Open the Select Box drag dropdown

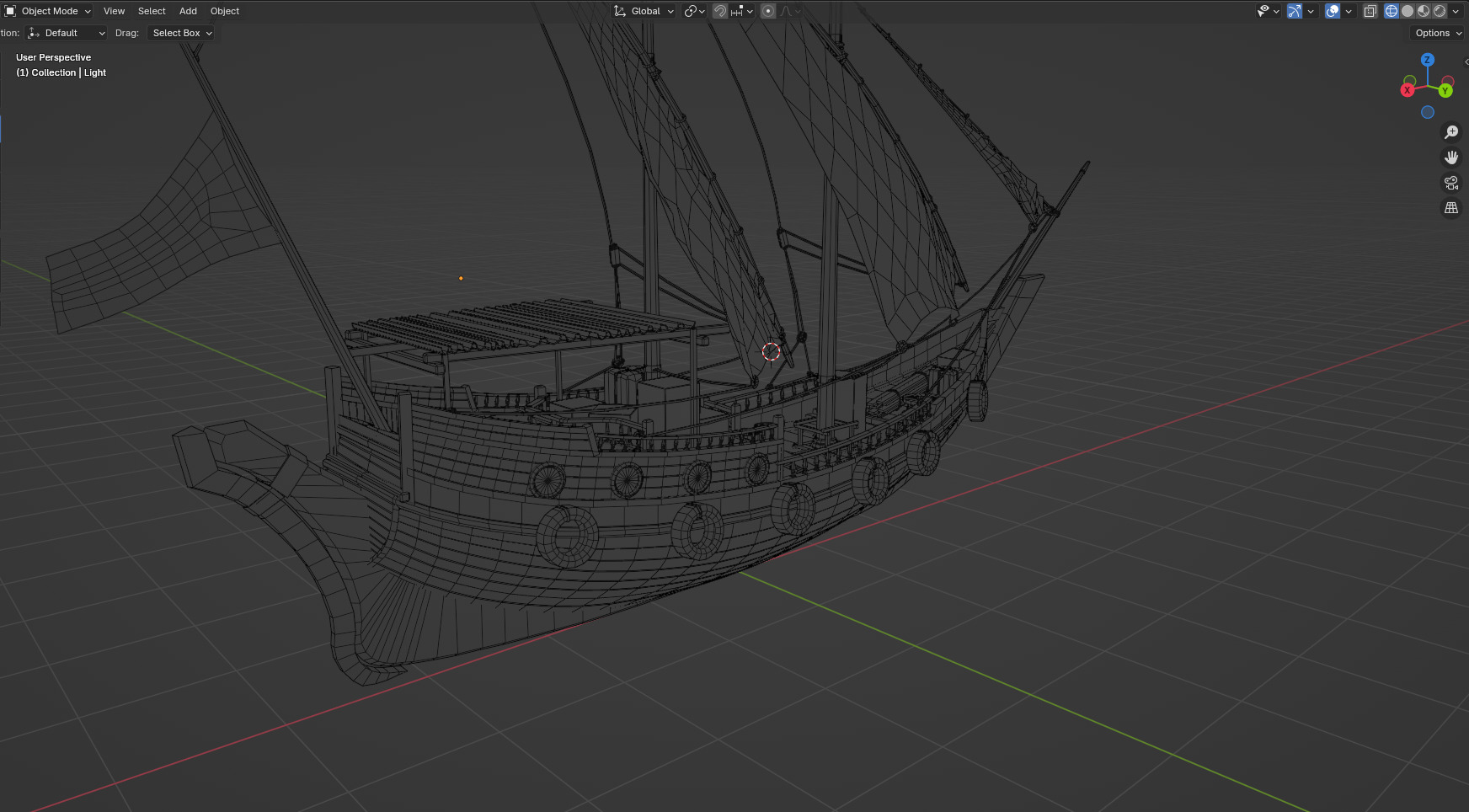point(181,33)
